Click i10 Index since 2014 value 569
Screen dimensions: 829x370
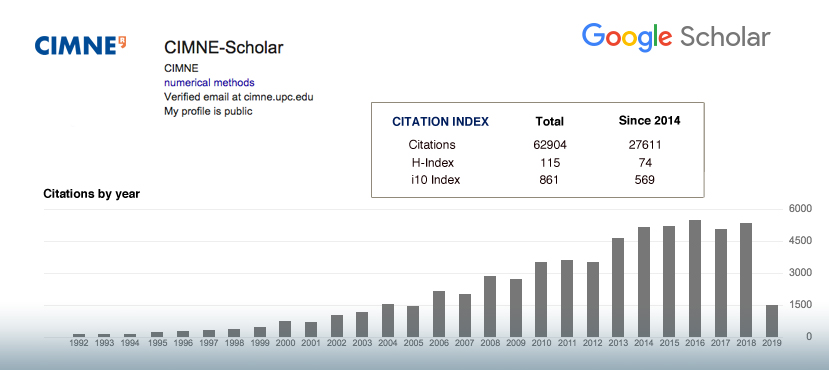coord(645,180)
